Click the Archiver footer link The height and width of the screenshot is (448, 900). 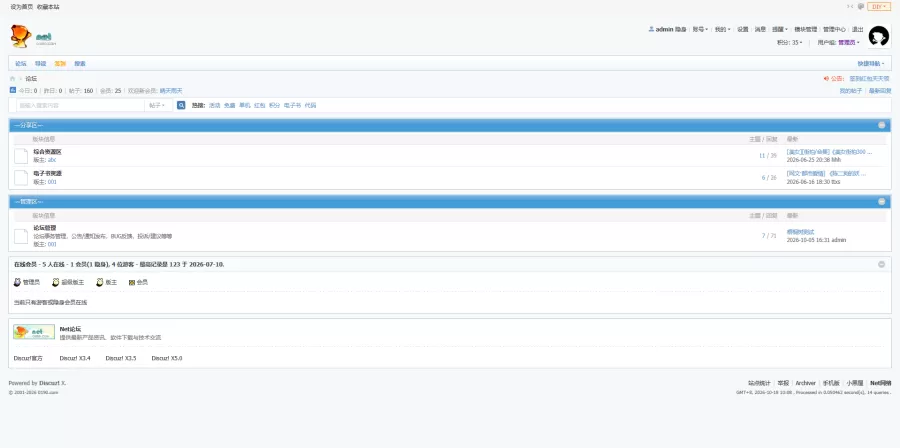click(805, 383)
